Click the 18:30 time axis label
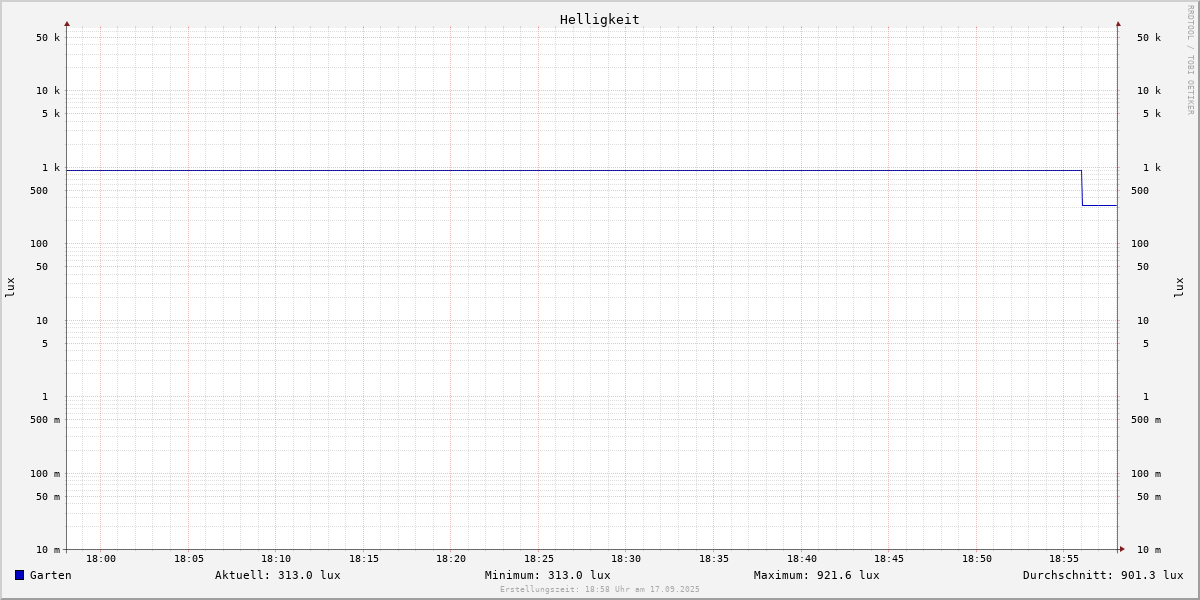 [626, 559]
